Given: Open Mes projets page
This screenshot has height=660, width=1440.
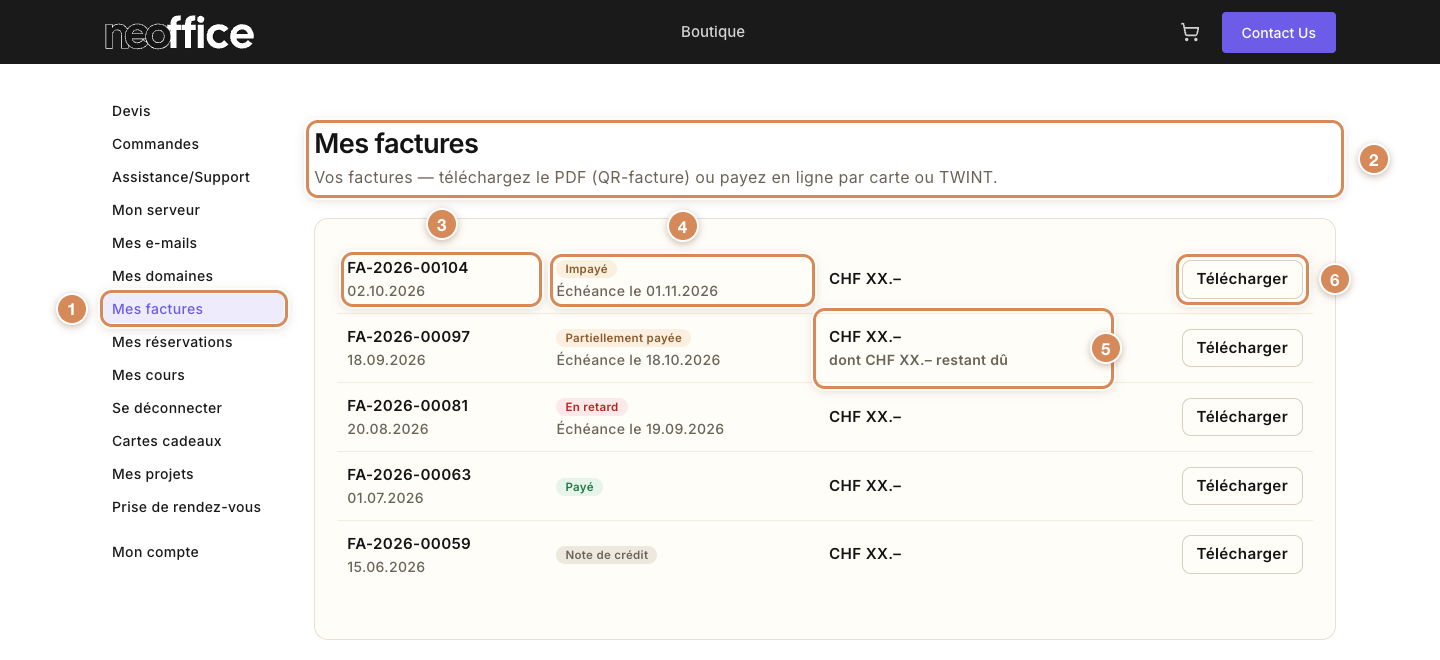Looking at the screenshot, I should click(x=153, y=474).
